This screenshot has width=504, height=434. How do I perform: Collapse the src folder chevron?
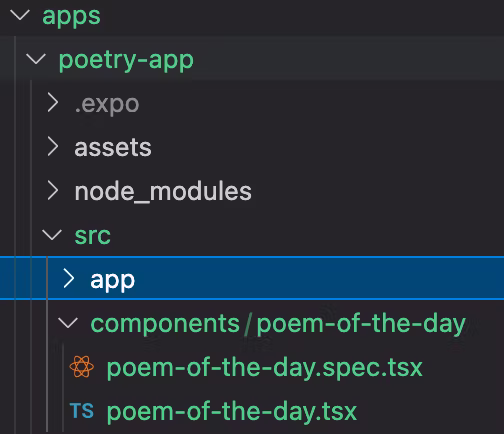tap(52, 235)
